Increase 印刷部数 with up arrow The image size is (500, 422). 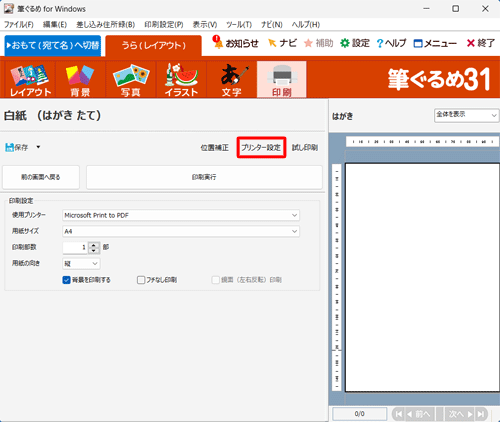point(94,245)
